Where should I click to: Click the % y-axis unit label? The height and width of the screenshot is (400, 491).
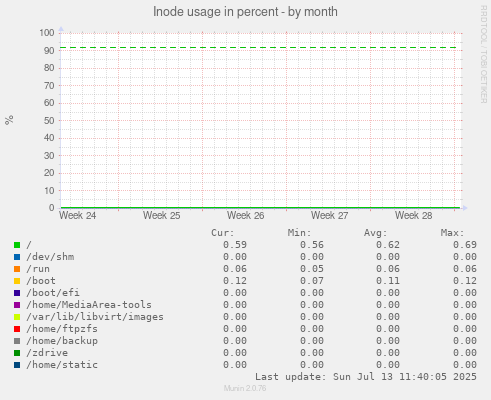(9, 120)
